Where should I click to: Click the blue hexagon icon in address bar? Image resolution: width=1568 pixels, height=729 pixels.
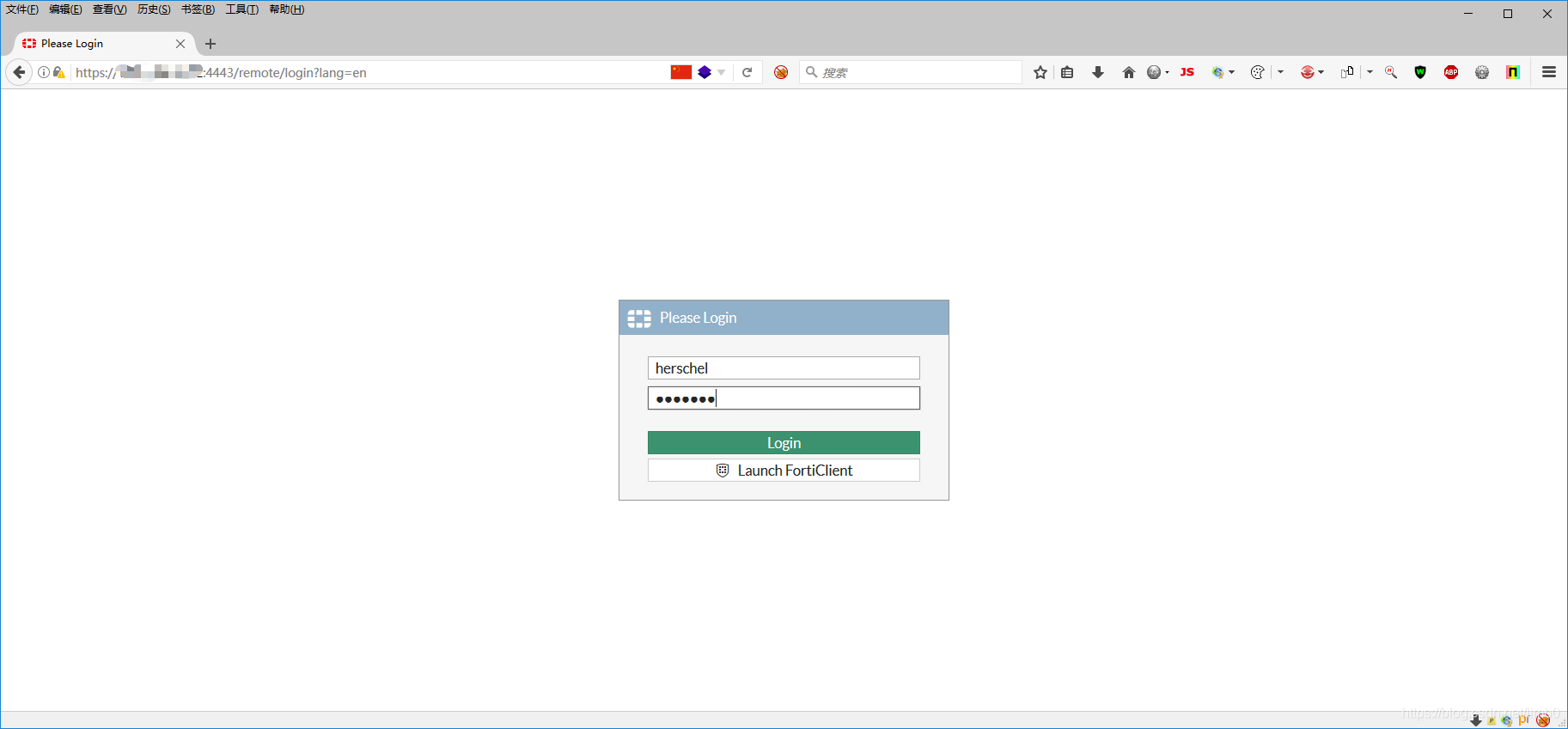point(705,72)
